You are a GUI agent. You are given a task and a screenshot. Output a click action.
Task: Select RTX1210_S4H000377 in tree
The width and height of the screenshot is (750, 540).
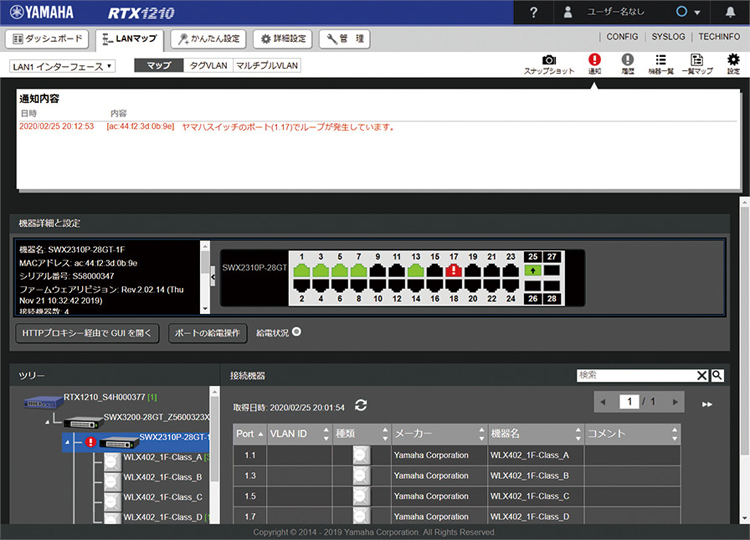coord(104,397)
